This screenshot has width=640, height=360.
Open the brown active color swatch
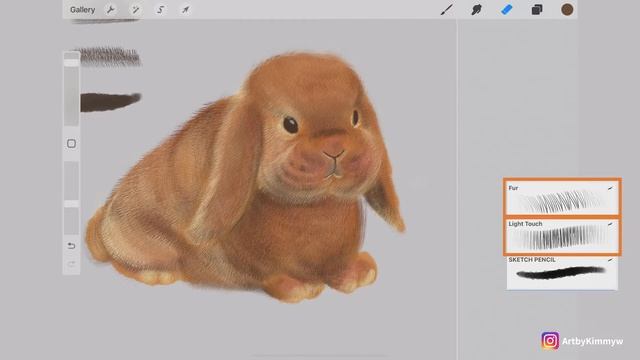567,10
